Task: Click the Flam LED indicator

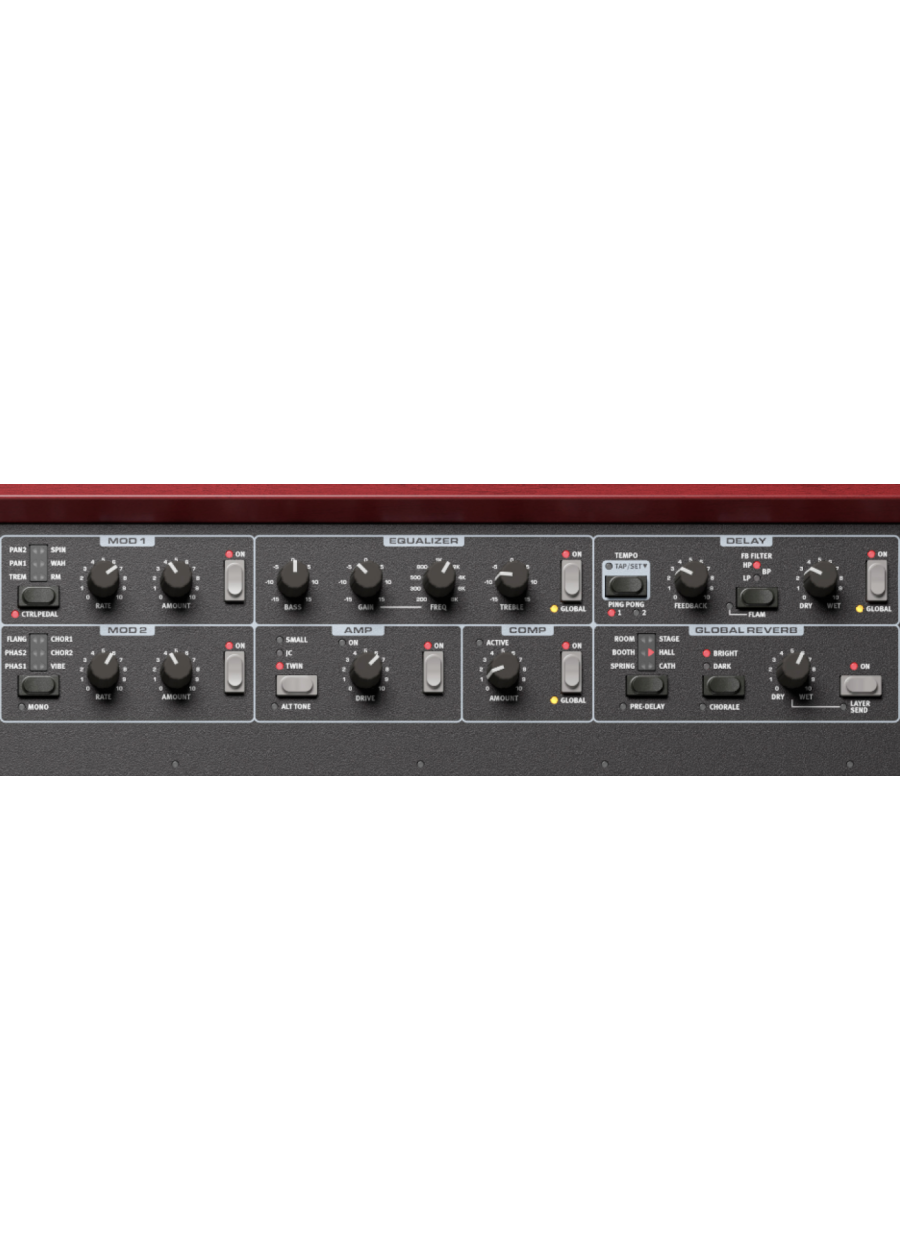Action: (x=729, y=604)
